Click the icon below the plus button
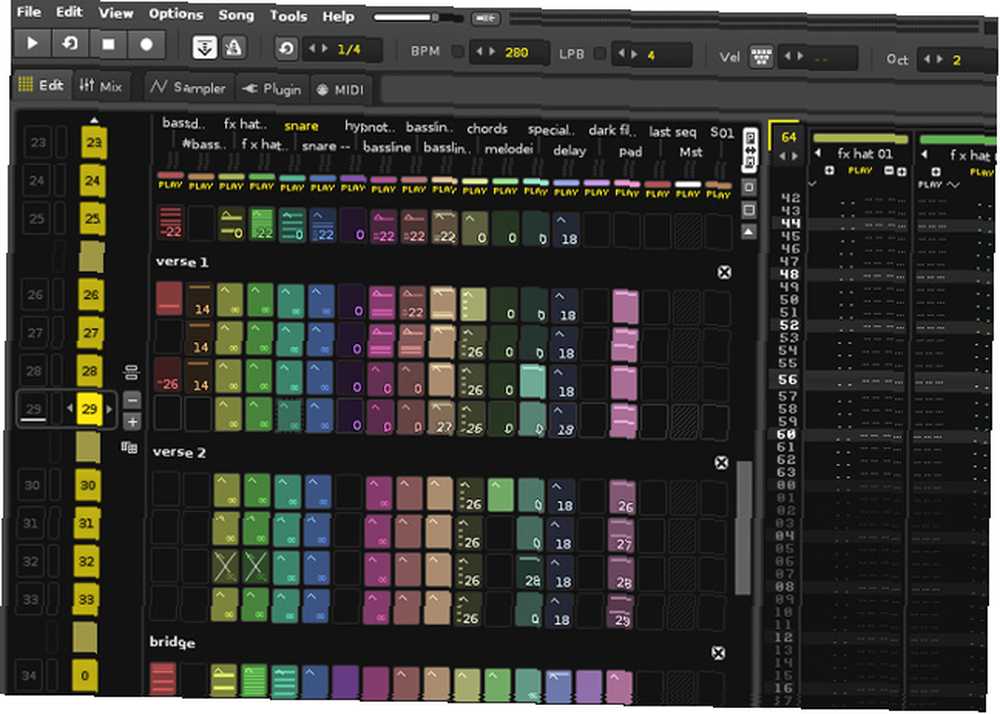This screenshot has height=714, width=1000. pyautogui.click(x=129, y=448)
